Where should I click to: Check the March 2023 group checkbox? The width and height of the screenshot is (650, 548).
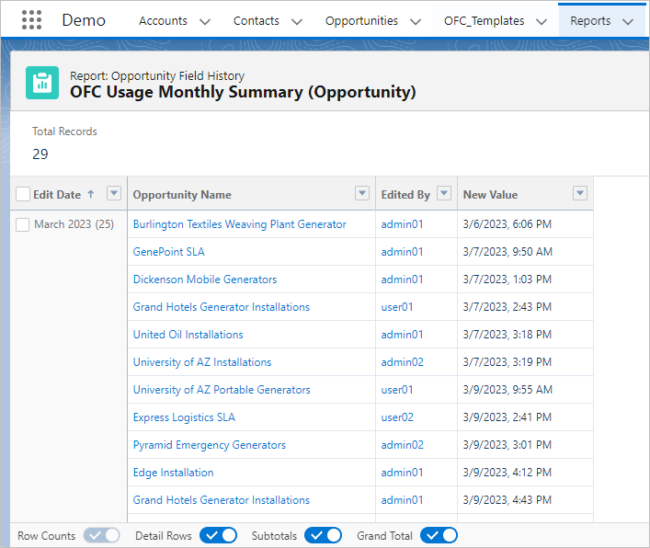[x=22, y=225]
